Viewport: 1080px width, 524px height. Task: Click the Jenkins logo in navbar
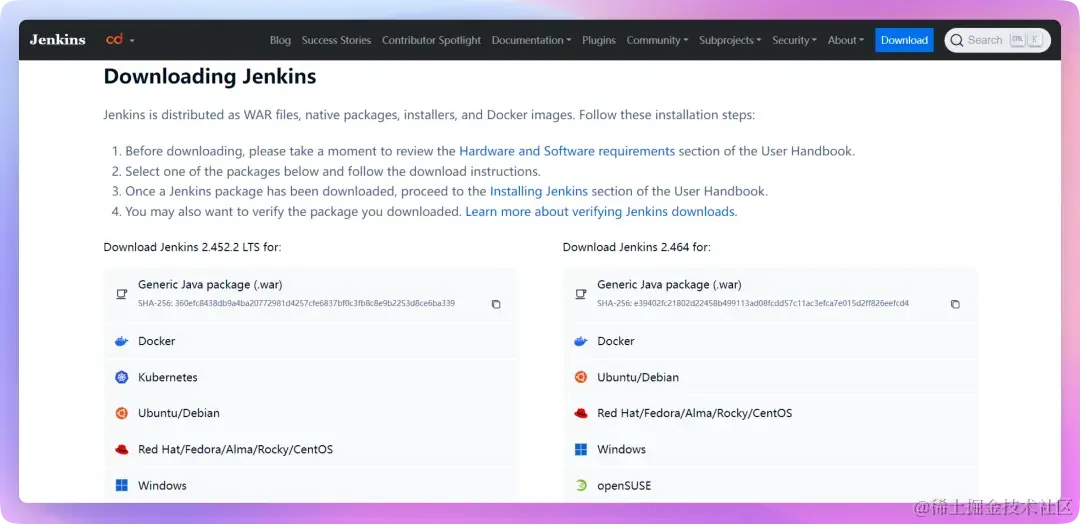[57, 40]
